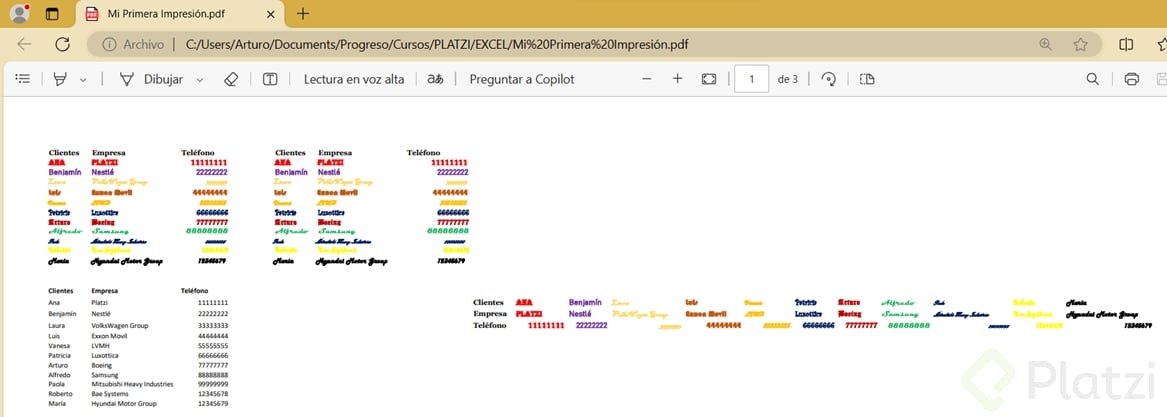This screenshot has width=1167, height=417.
Task: Add a text box to the PDF
Action: click(270, 79)
